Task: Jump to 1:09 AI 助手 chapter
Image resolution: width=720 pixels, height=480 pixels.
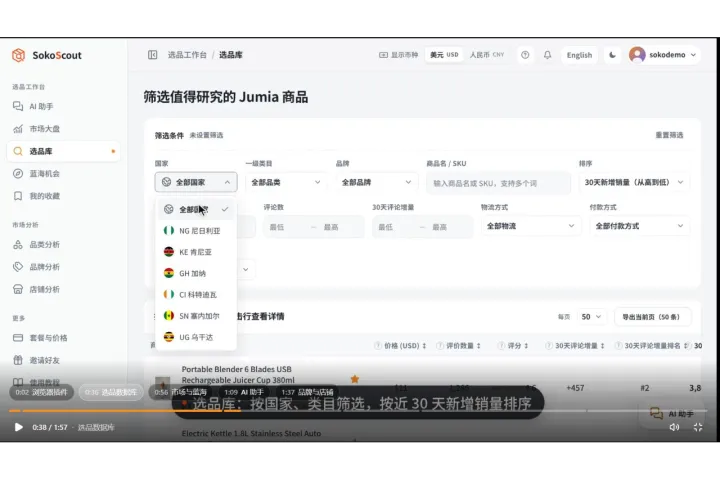Action: [244, 392]
